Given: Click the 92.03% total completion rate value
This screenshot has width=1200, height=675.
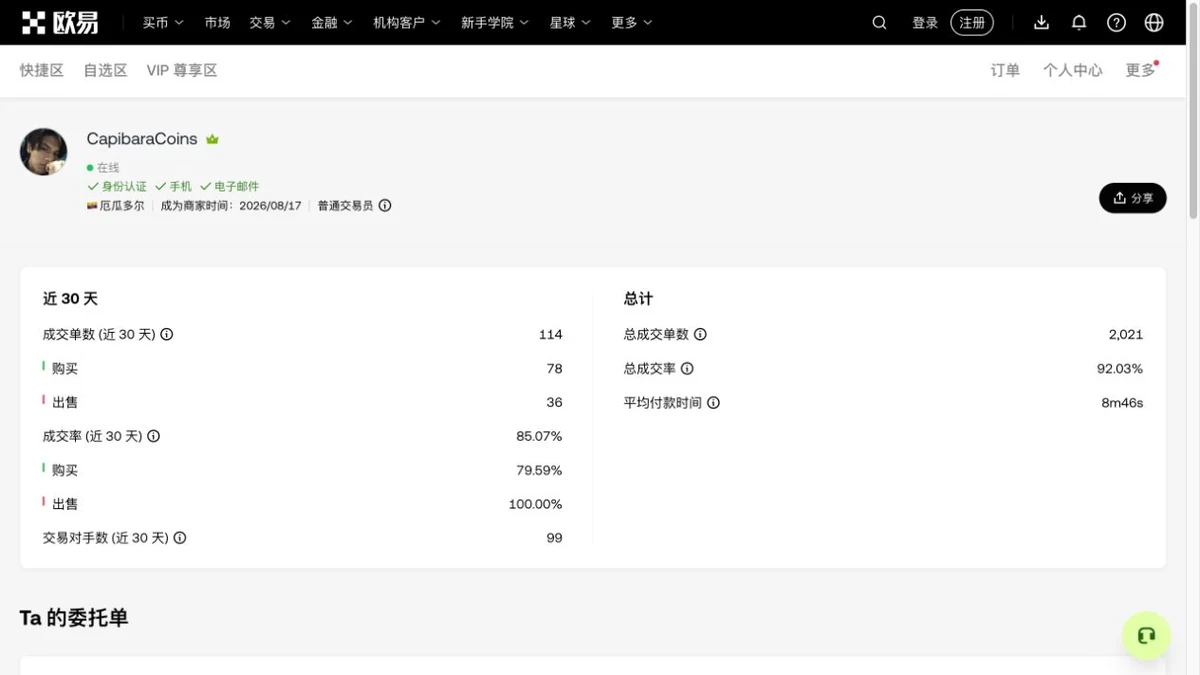Looking at the screenshot, I should click(x=1119, y=368).
